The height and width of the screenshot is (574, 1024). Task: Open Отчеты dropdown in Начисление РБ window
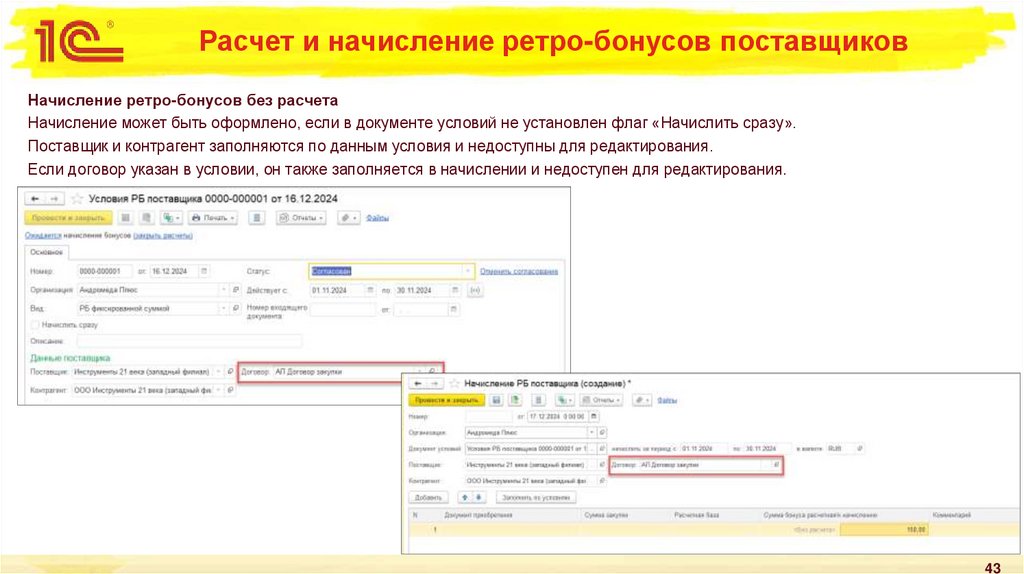click(x=601, y=400)
